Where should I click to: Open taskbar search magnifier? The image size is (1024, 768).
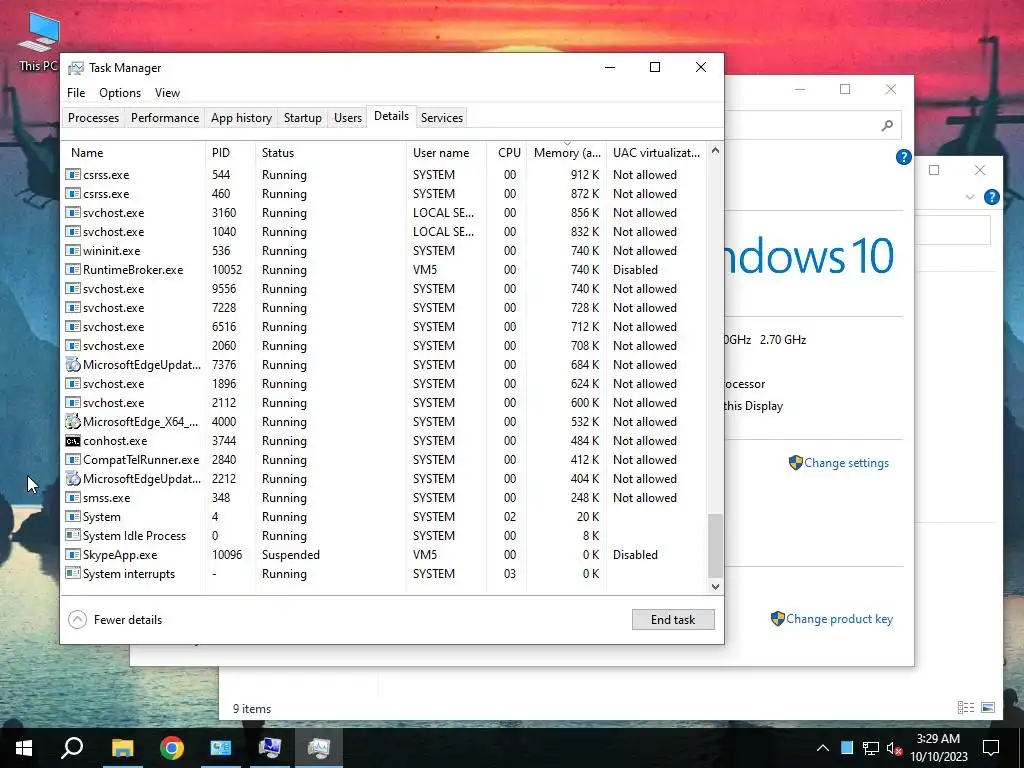point(72,748)
